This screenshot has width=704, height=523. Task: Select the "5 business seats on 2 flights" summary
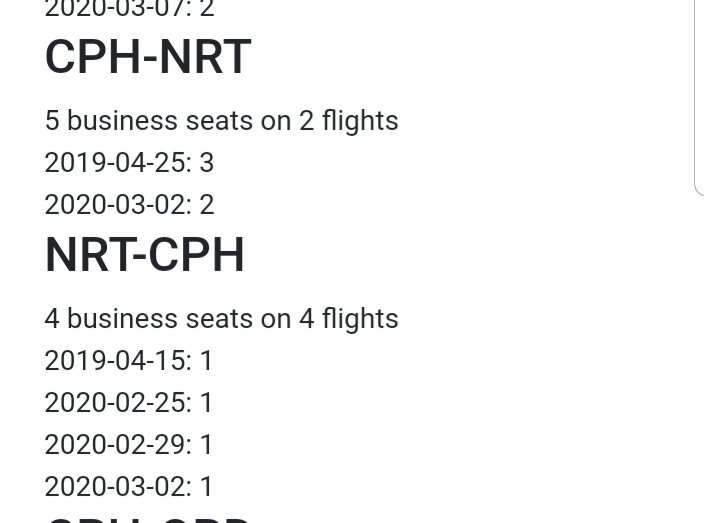point(221,121)
